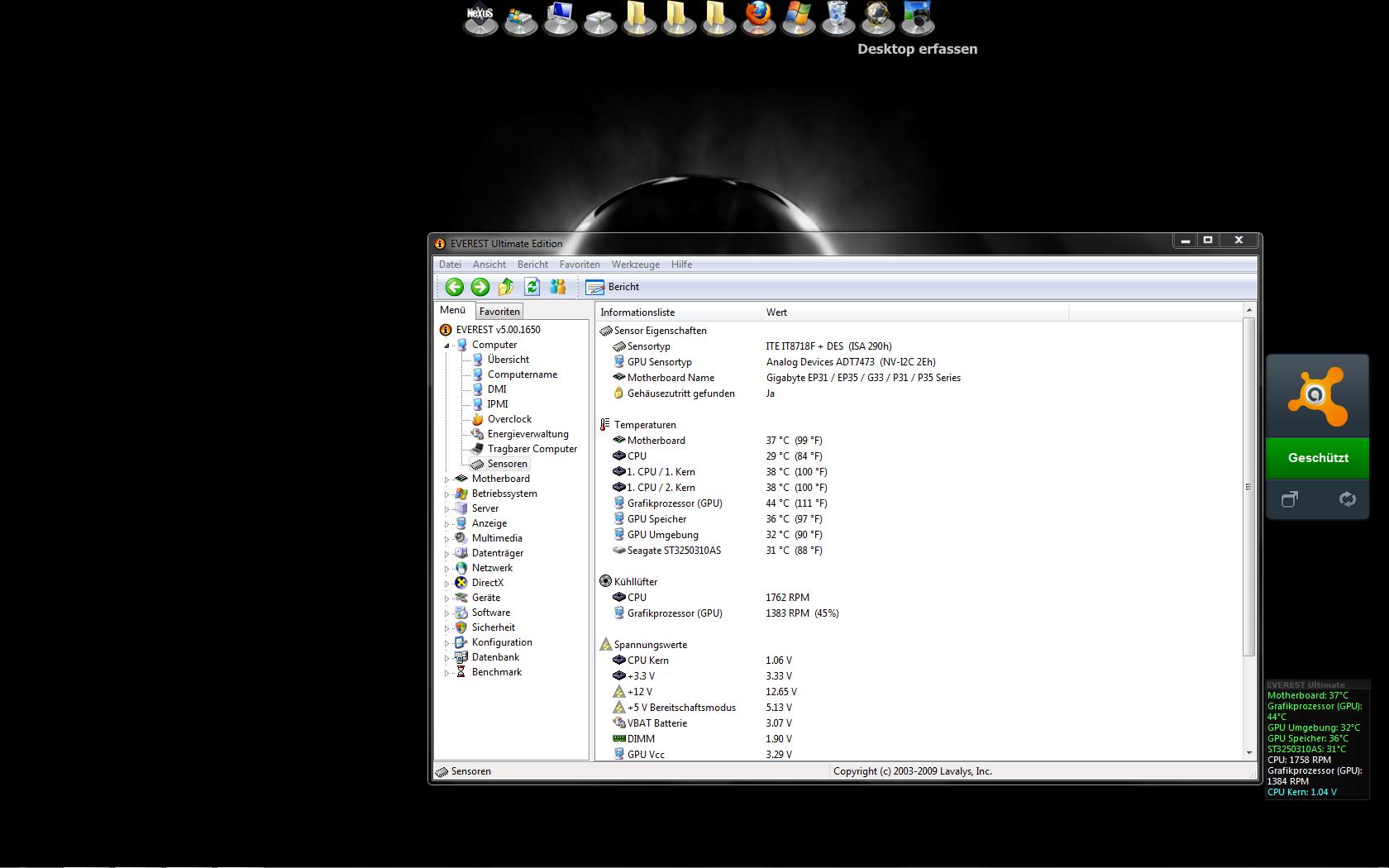Select Übersicht in the tree
This screenshot has height=868, width=1389.
[508, 360]
